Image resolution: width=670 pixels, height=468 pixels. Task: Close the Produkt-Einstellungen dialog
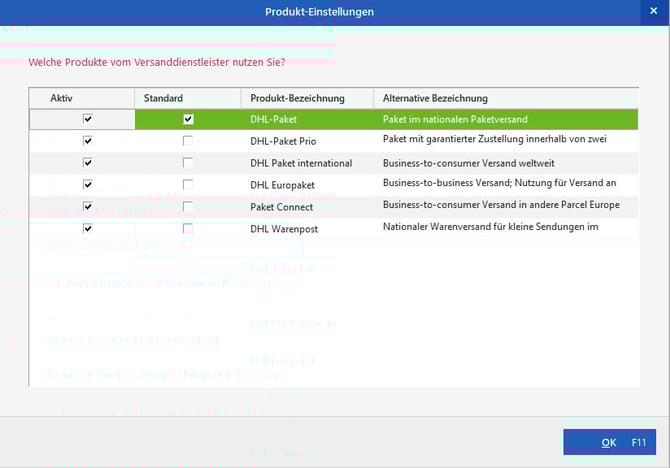click(x=654, y=11)
